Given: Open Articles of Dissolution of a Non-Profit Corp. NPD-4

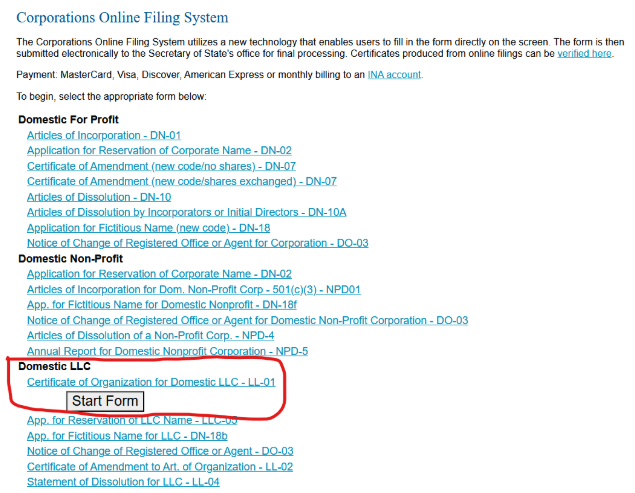Looking at the screenshot, I should (x=151, y=336).
